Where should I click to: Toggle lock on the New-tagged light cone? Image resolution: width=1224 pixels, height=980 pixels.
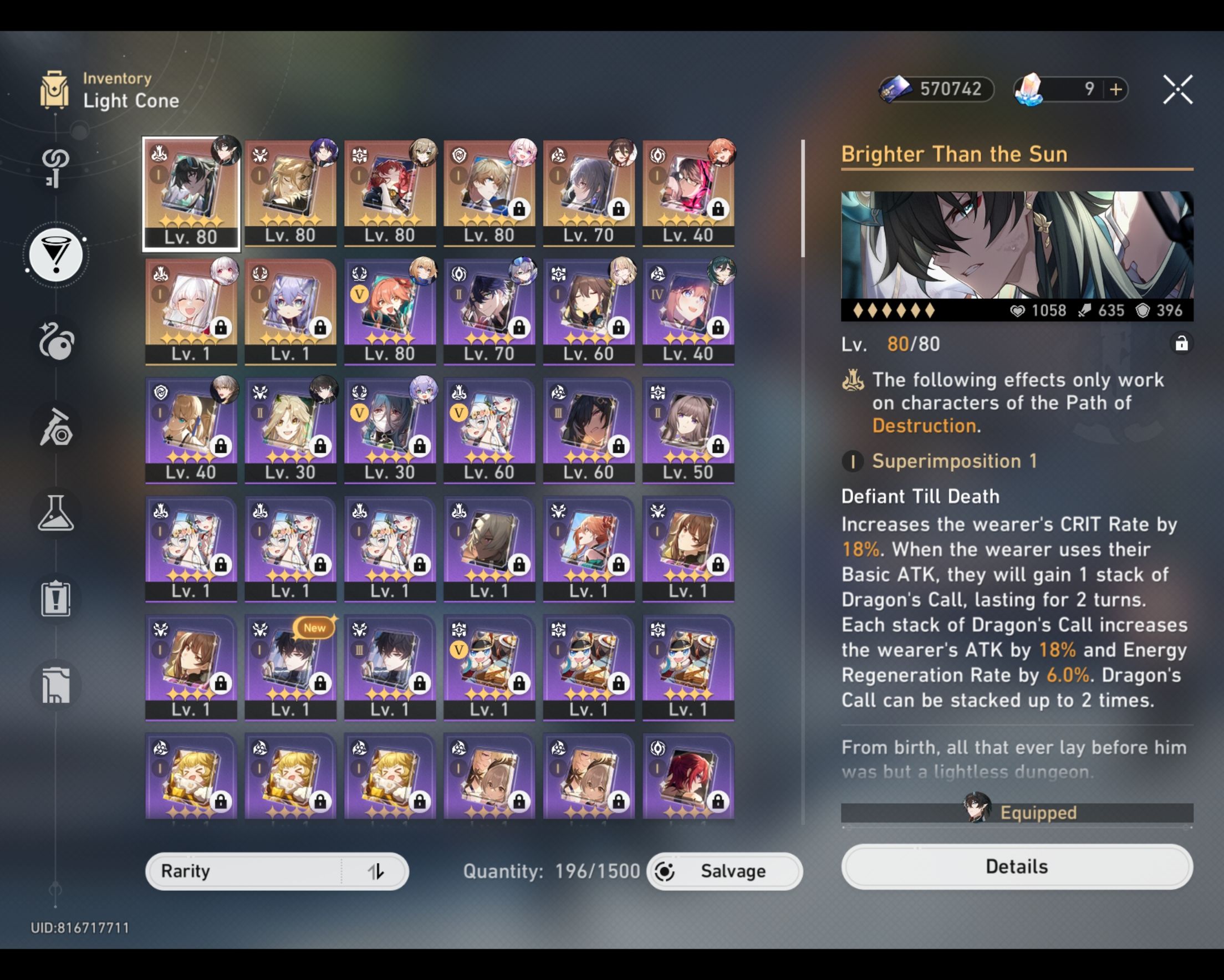pyautogui.click(x=320, y=683)
